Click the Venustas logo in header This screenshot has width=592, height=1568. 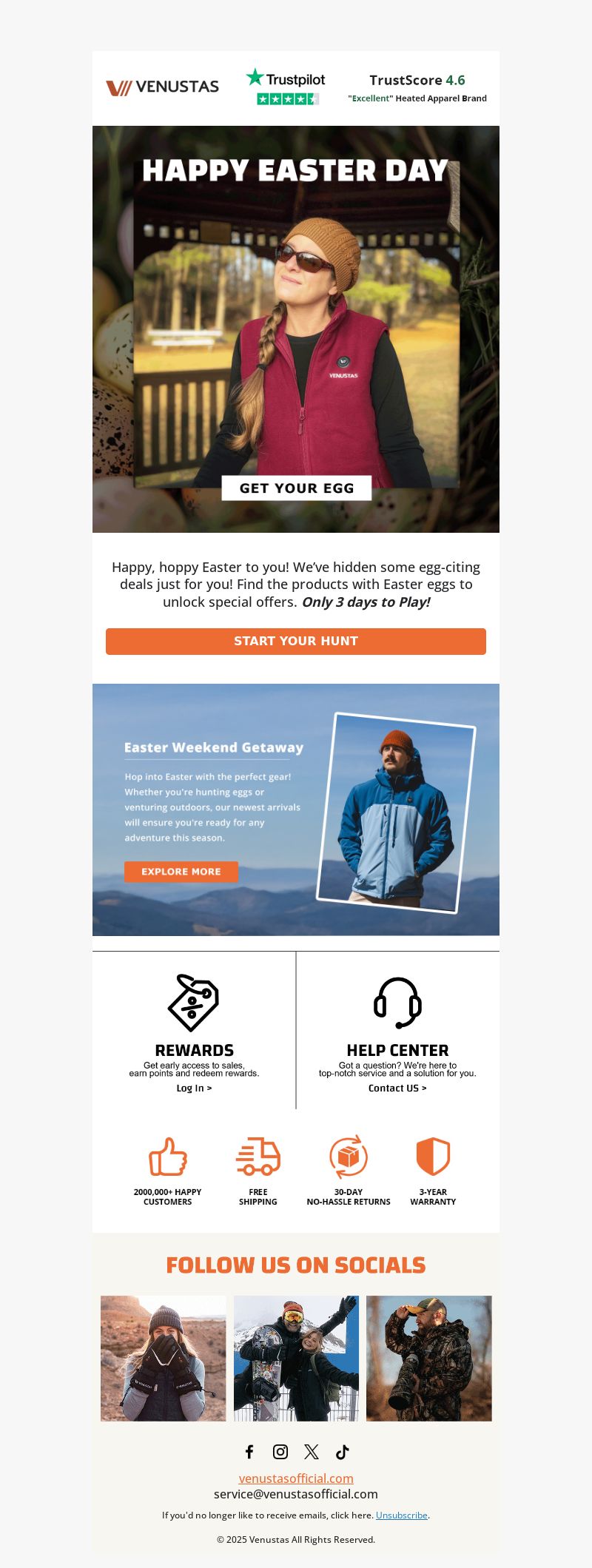point(162,87)
